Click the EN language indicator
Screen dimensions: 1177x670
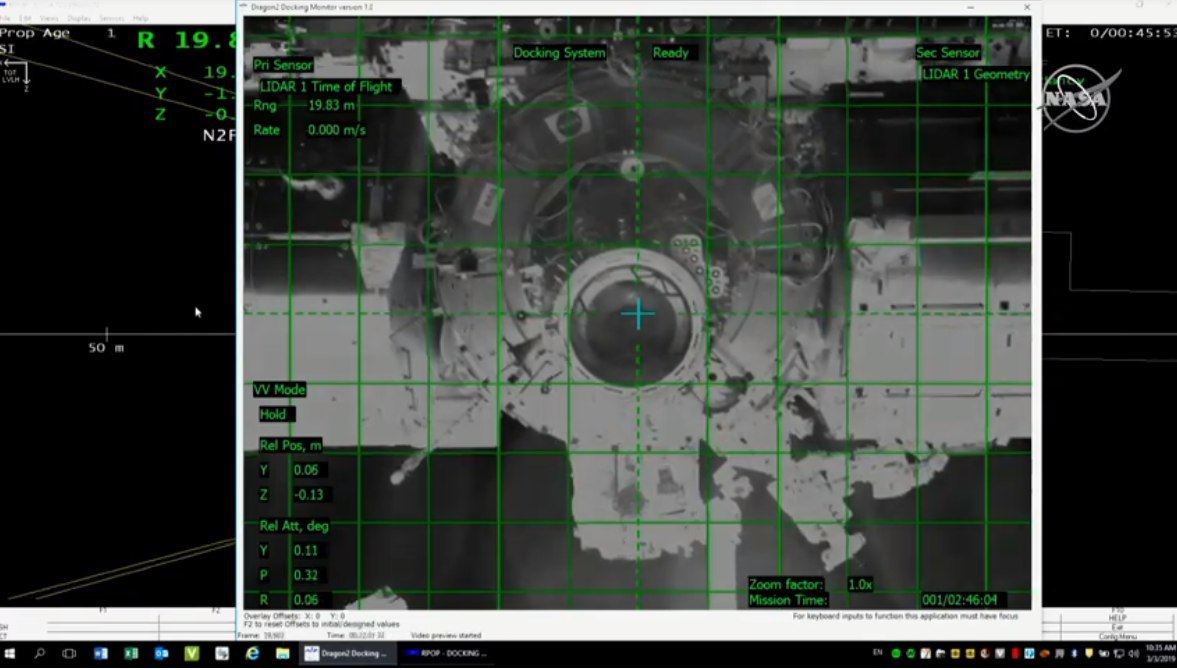click(x=877, y=653)
